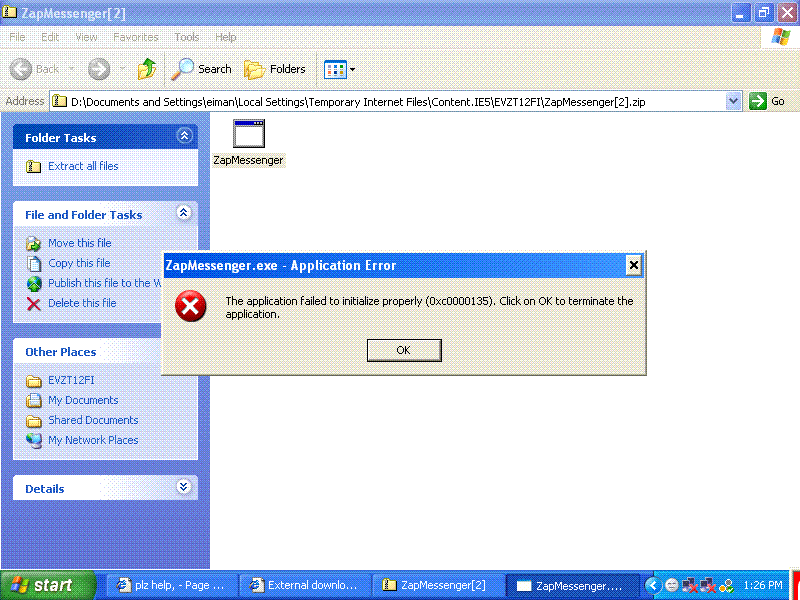Expand the Details panel
The image size is (800, 600).
(x=183, y=487)
